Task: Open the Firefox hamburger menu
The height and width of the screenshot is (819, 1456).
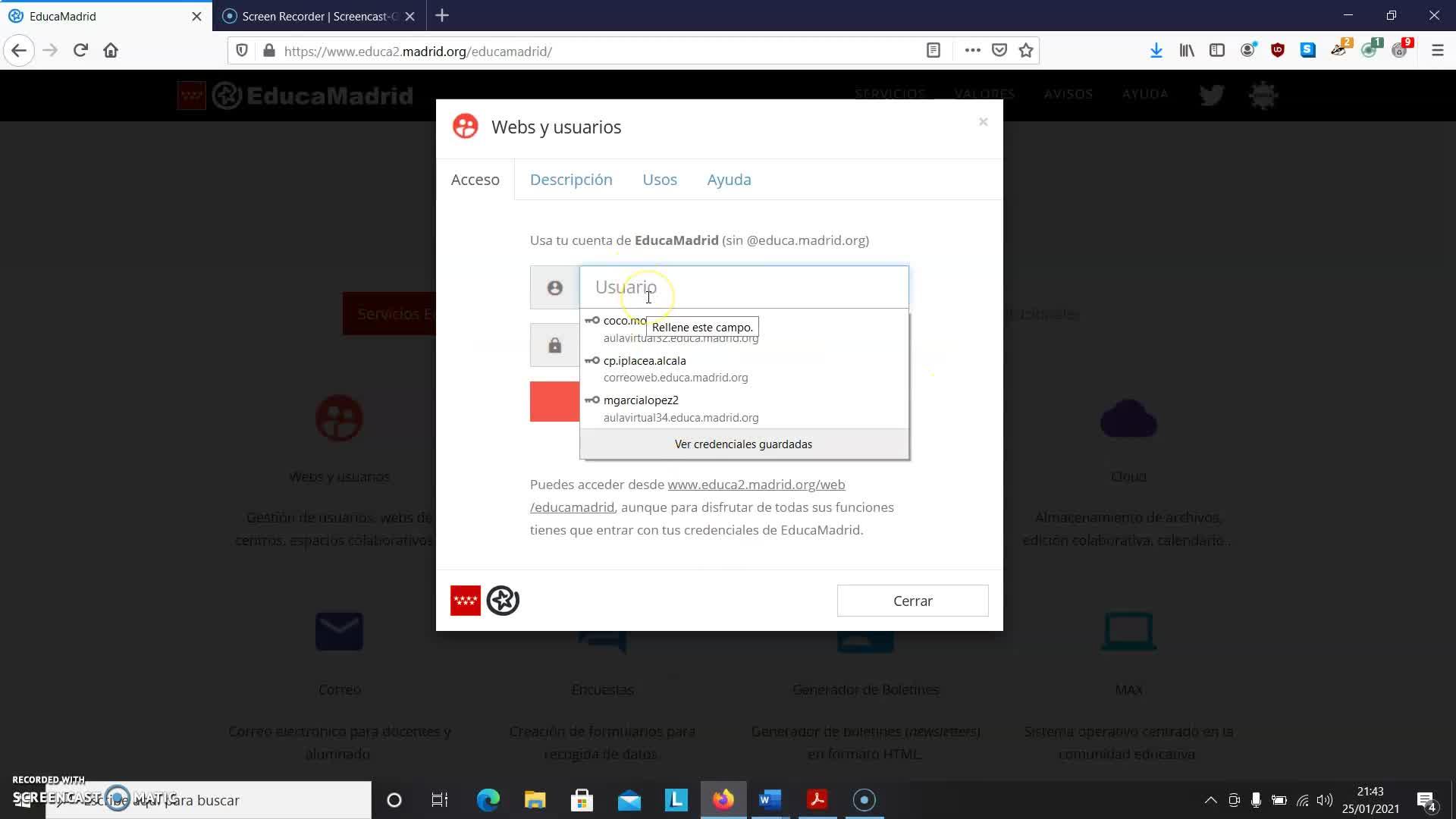Action: (1437, 51)
